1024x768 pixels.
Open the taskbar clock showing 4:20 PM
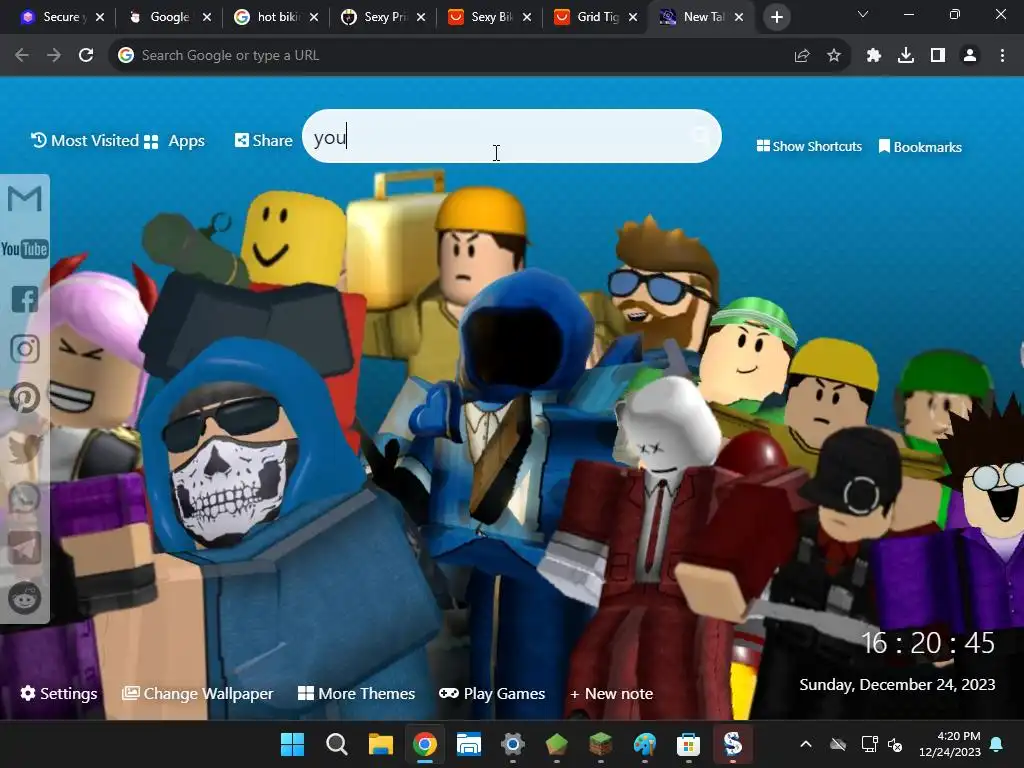coord(950,744)
